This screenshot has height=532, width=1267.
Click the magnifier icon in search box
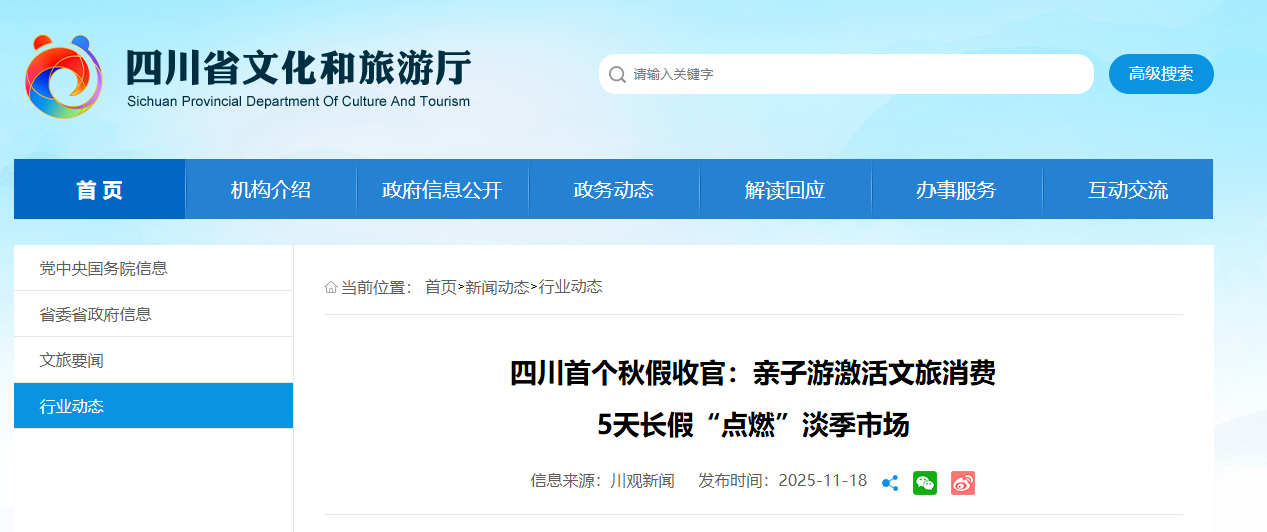point(617,75)
